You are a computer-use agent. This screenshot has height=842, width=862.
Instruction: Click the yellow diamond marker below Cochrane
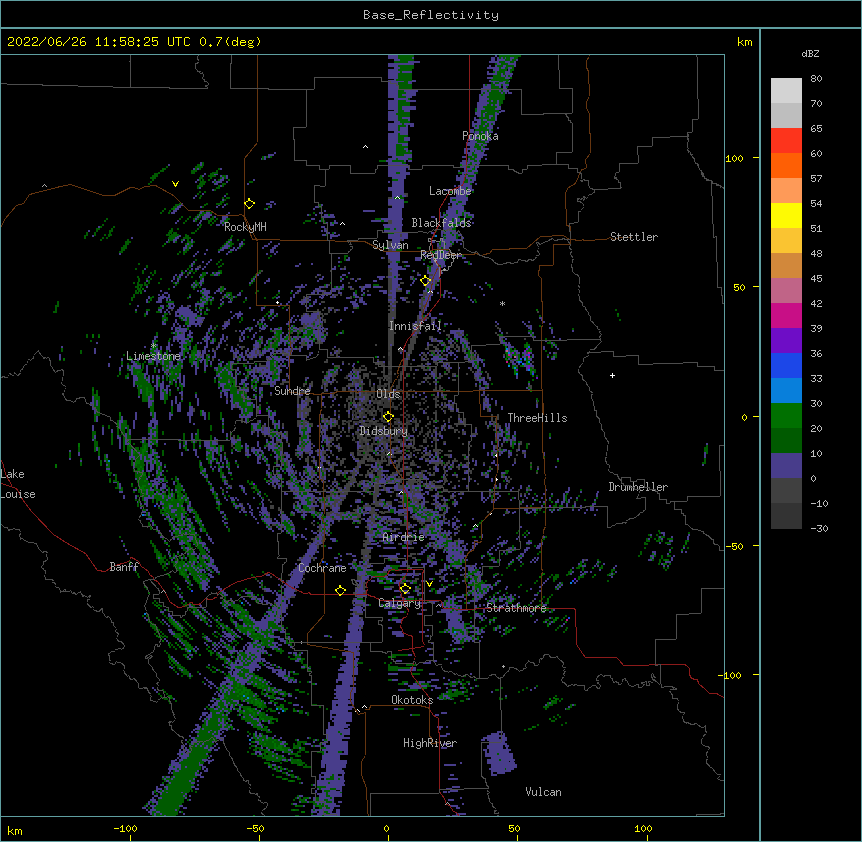click(x=340, y=590)
